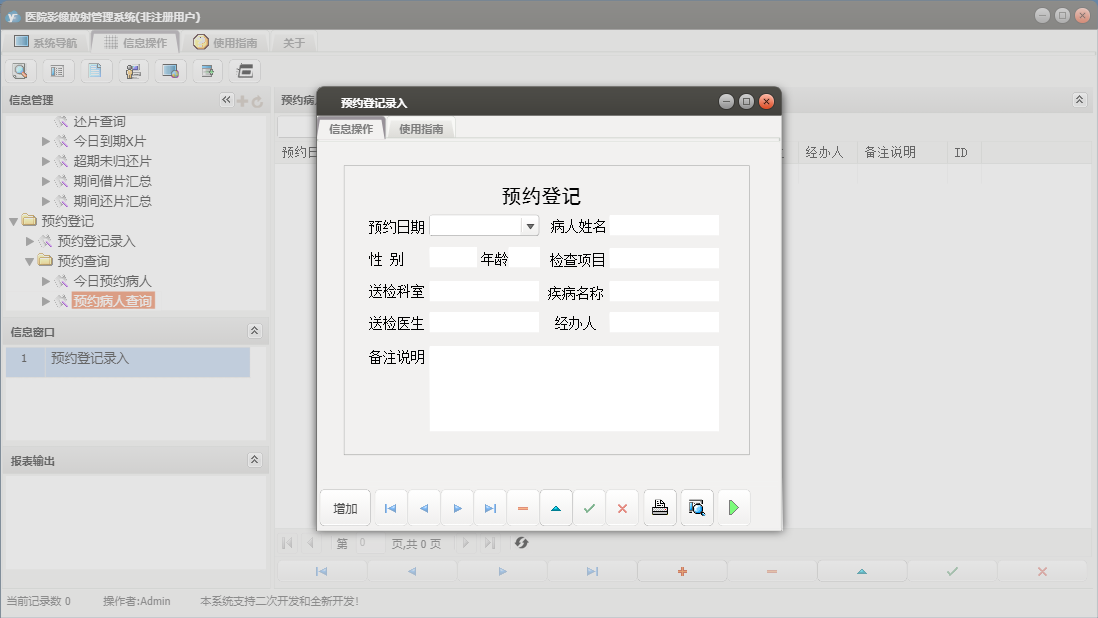Select the search/zoom tool in the toolbar
The width and height of the screenshot is (1098, 618).
tap(20, 70)
